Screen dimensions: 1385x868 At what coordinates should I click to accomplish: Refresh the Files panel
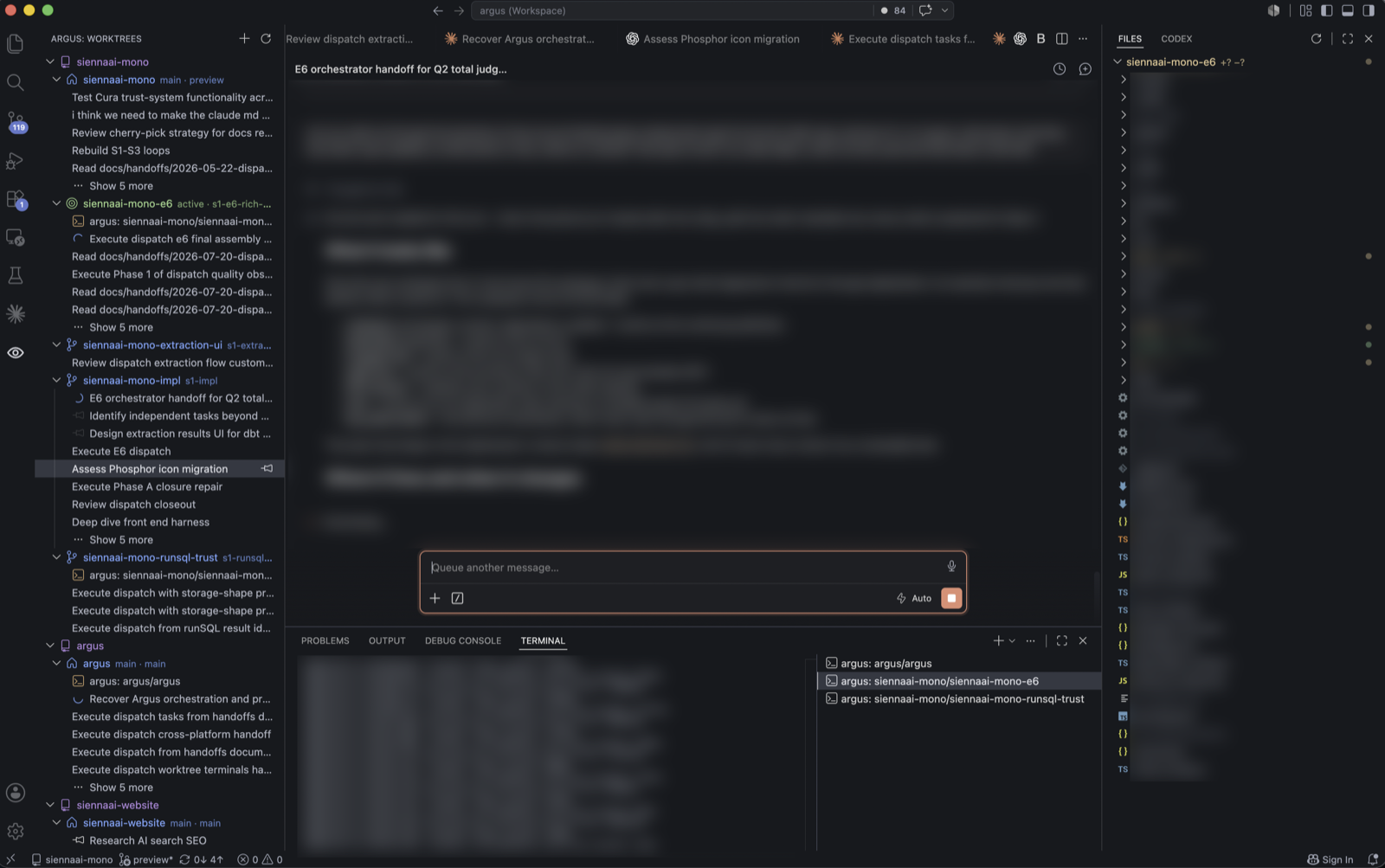click(1316, 38)
